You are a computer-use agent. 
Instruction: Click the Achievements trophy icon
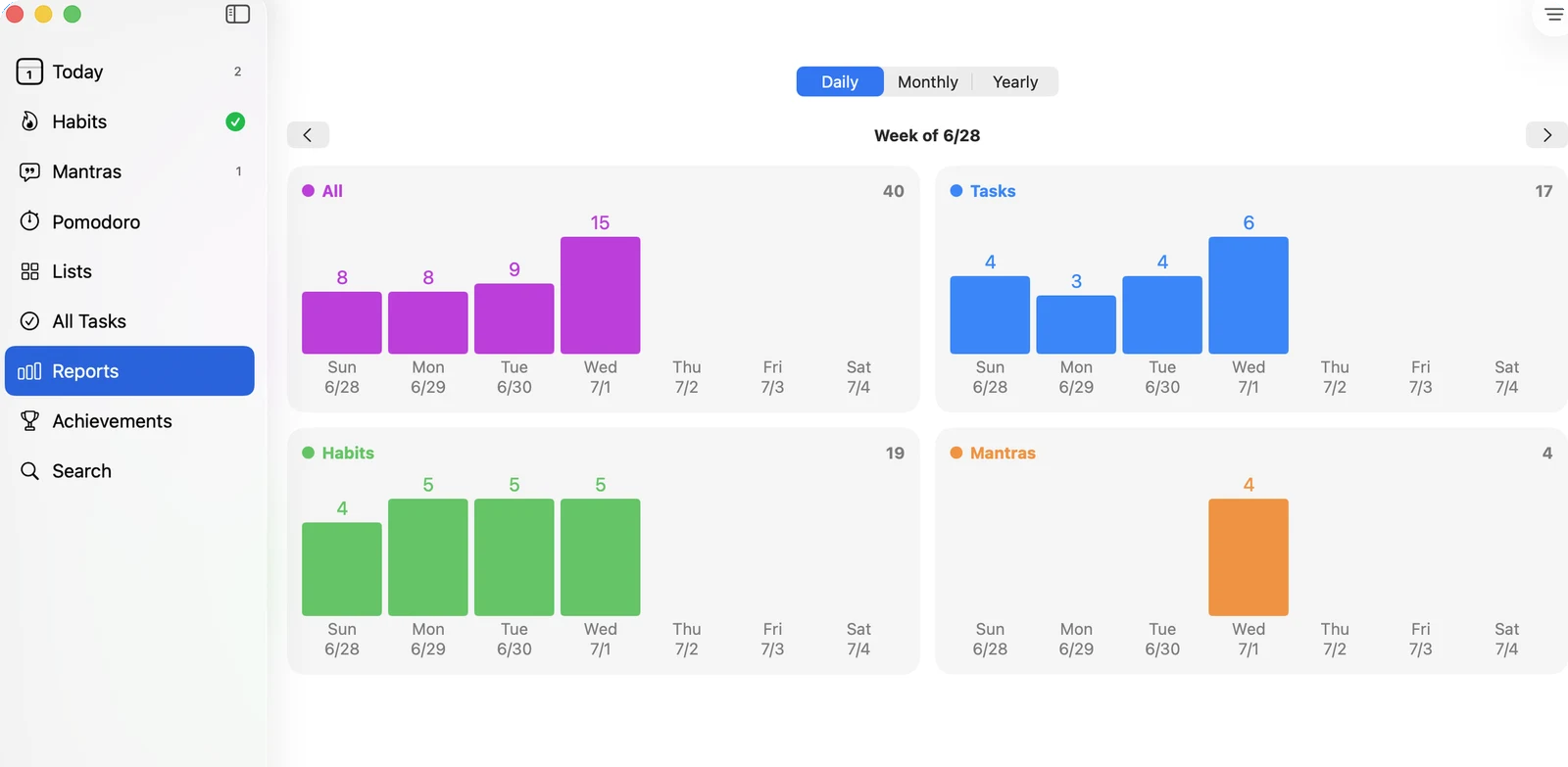click(x=29, y=421)
